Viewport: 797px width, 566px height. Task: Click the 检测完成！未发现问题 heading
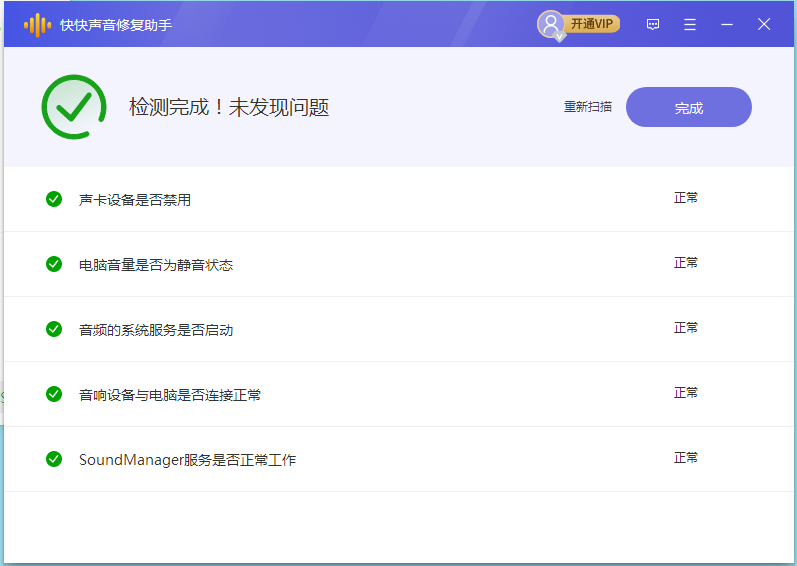coord(229,108)
